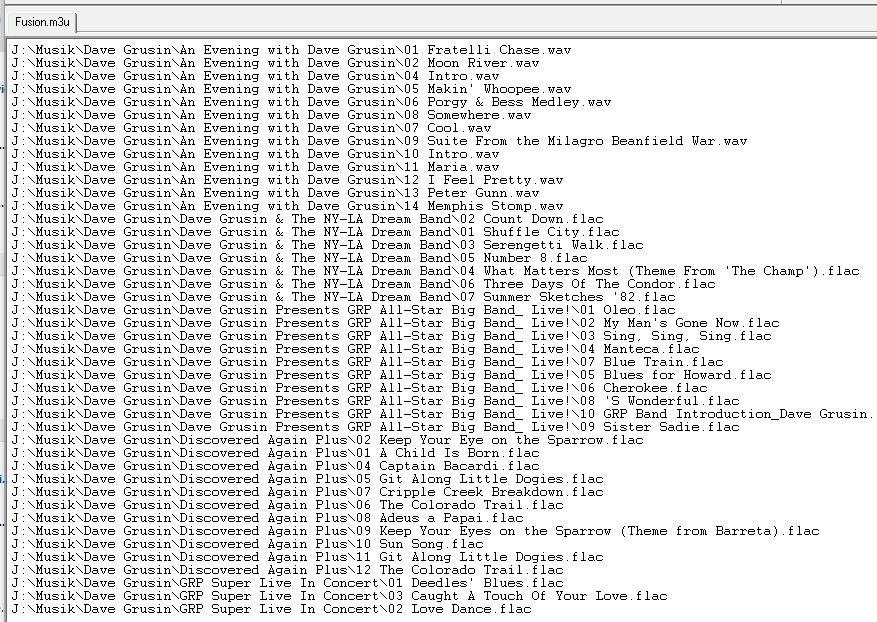This screenshot has height=622, width=877.
Task: Click the line '08 Somewhere.wav'
Action: [x=271, y=115]
